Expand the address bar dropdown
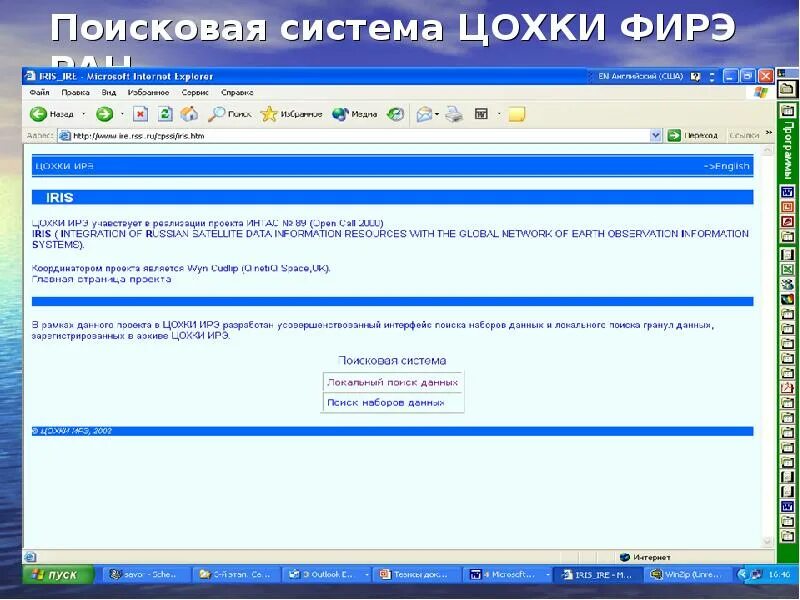800x600 pixels. (x=656, y=135)
